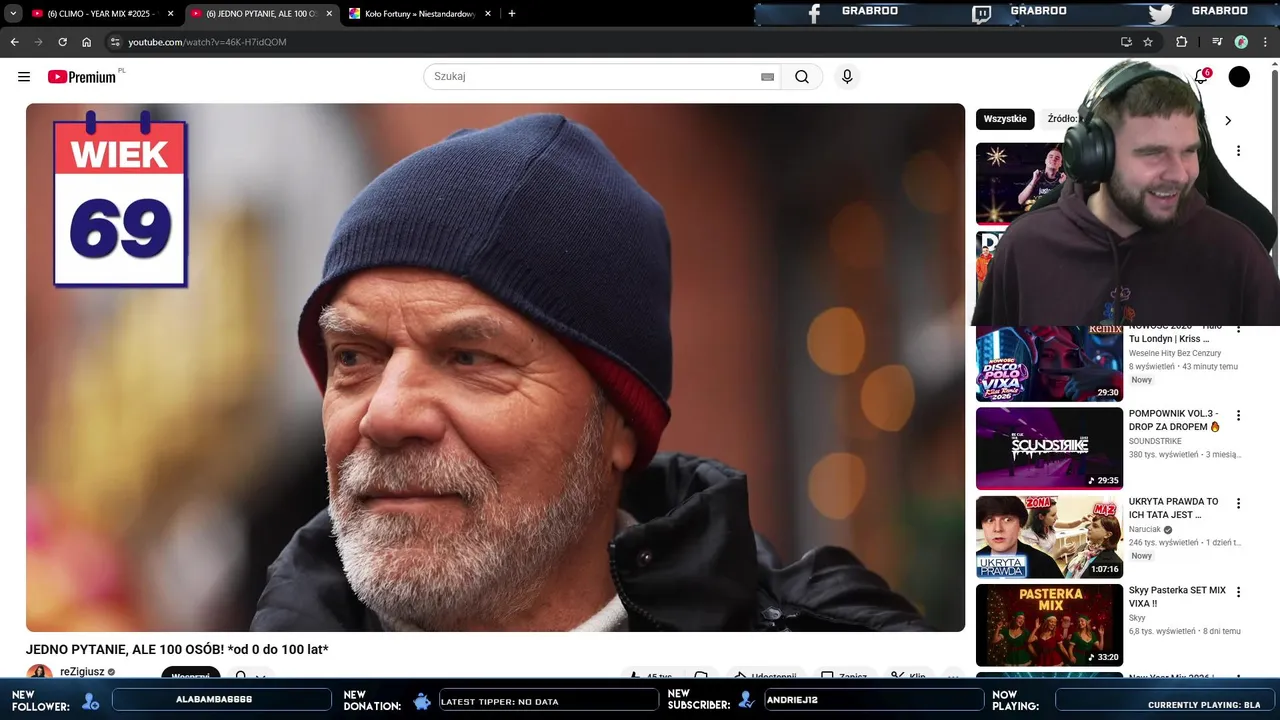Select the Wszystkie filter chip

pyautogui.click(x=1005, y=119)
